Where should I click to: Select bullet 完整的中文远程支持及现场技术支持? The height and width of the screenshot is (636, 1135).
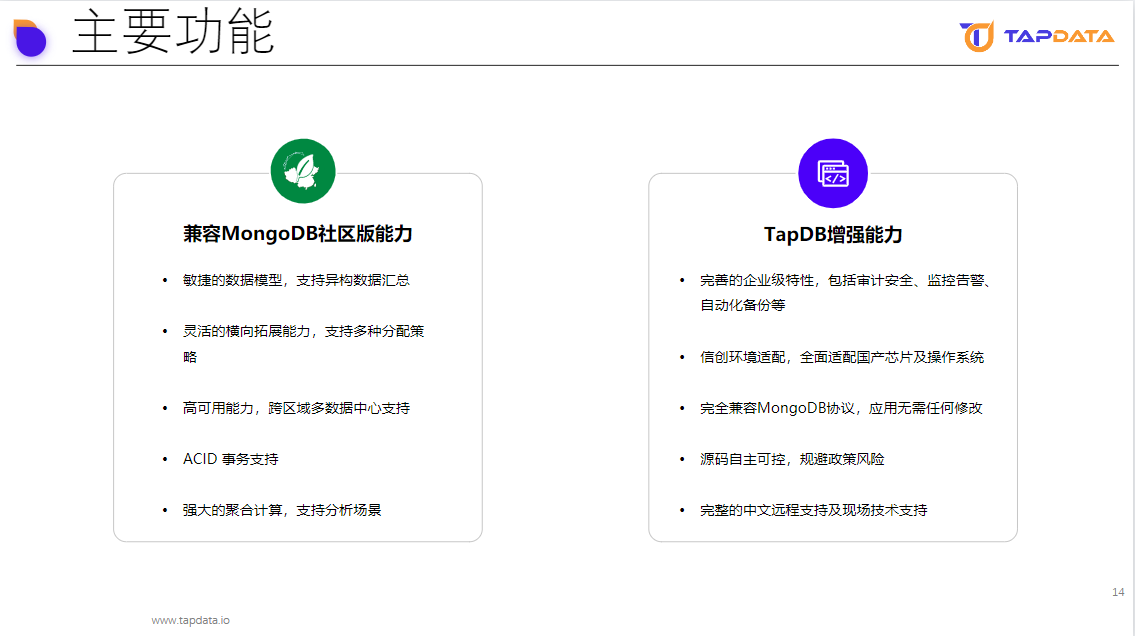click(x=814, y=510)
